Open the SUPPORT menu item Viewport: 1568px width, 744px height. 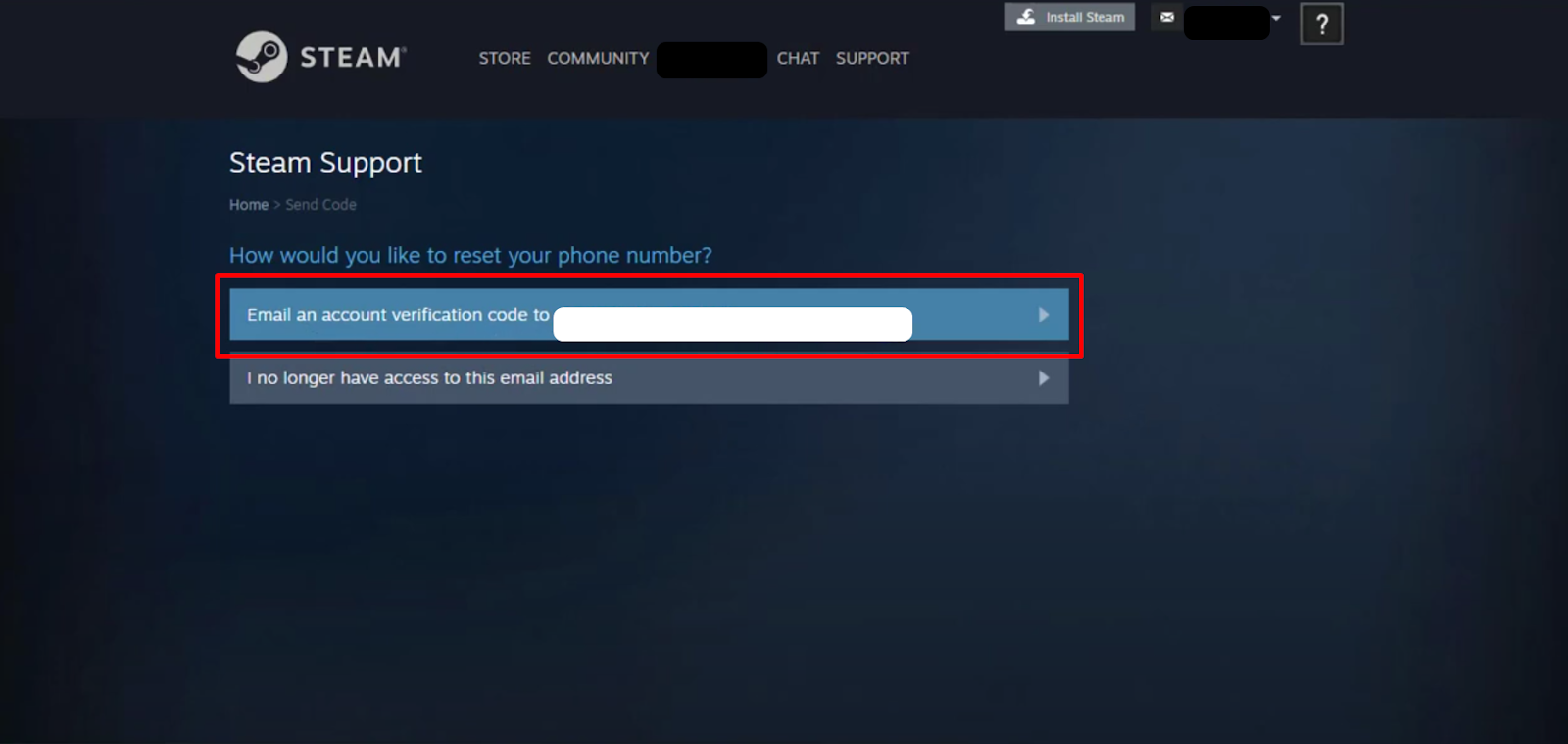coord(872,58)
